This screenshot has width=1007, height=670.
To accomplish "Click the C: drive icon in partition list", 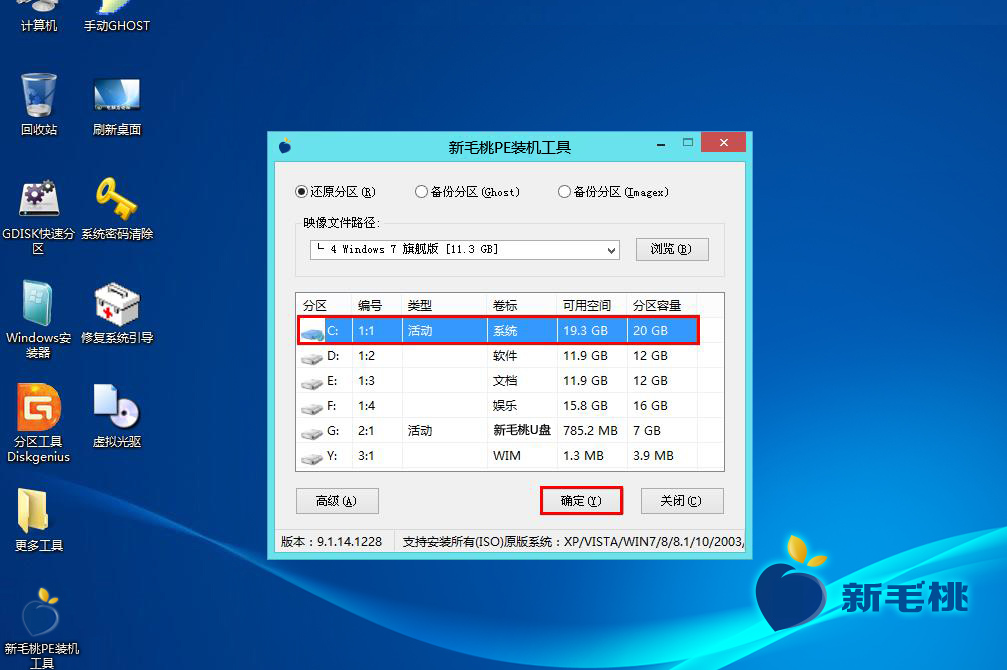I will [x=313, y=332].
